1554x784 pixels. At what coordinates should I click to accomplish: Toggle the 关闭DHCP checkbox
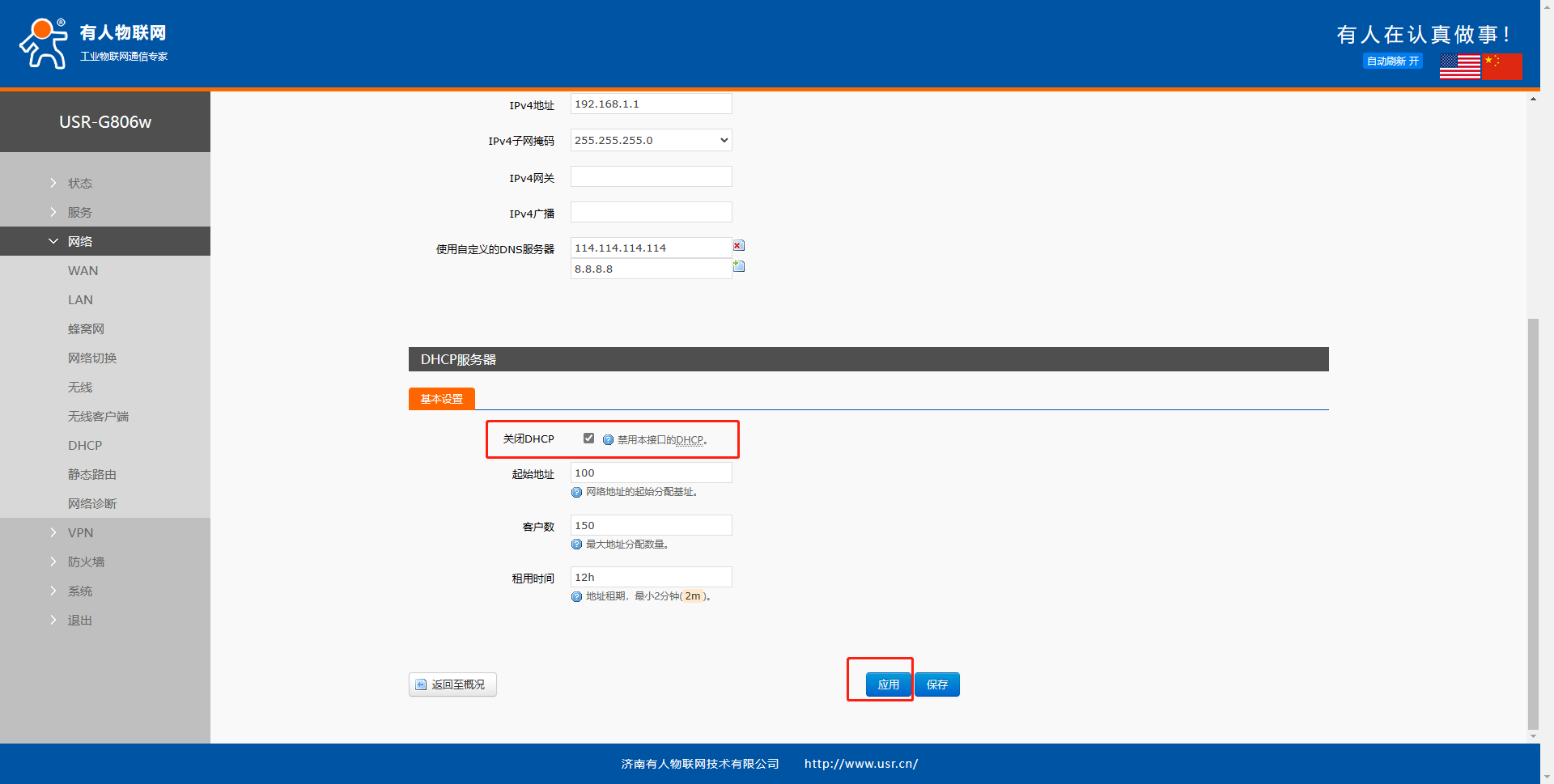(x=588, y=439)
